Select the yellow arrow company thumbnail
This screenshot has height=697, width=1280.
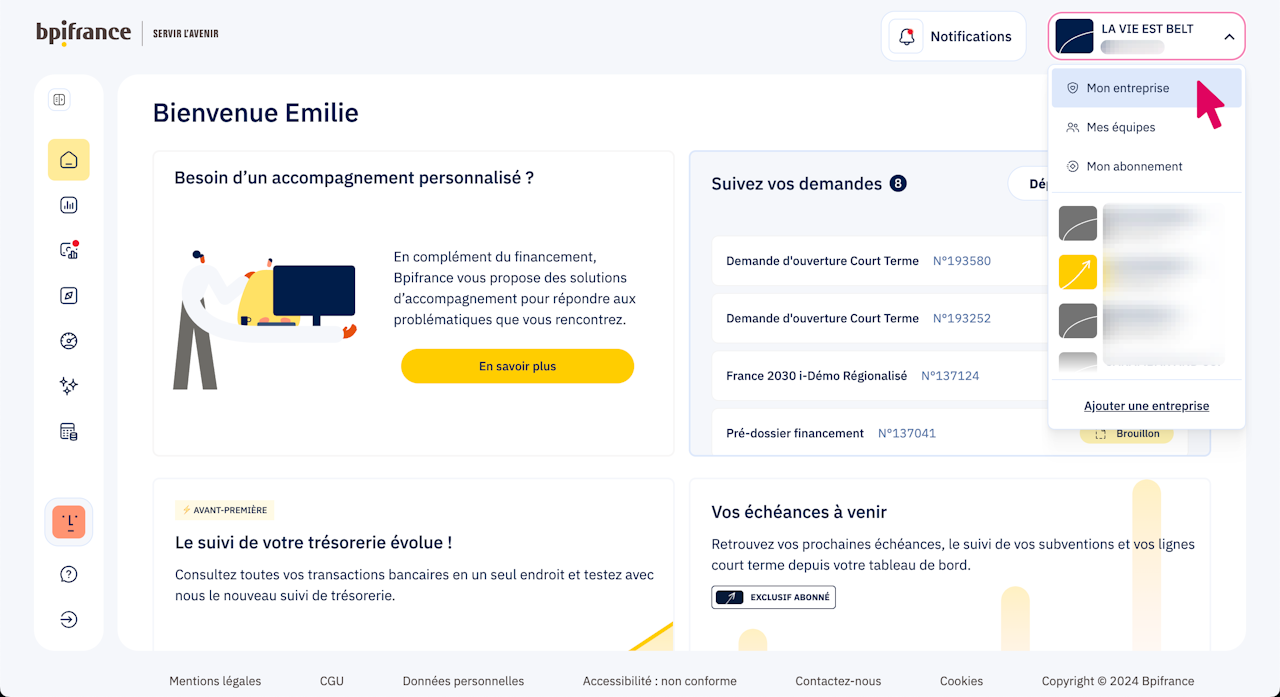[1078, 272]
